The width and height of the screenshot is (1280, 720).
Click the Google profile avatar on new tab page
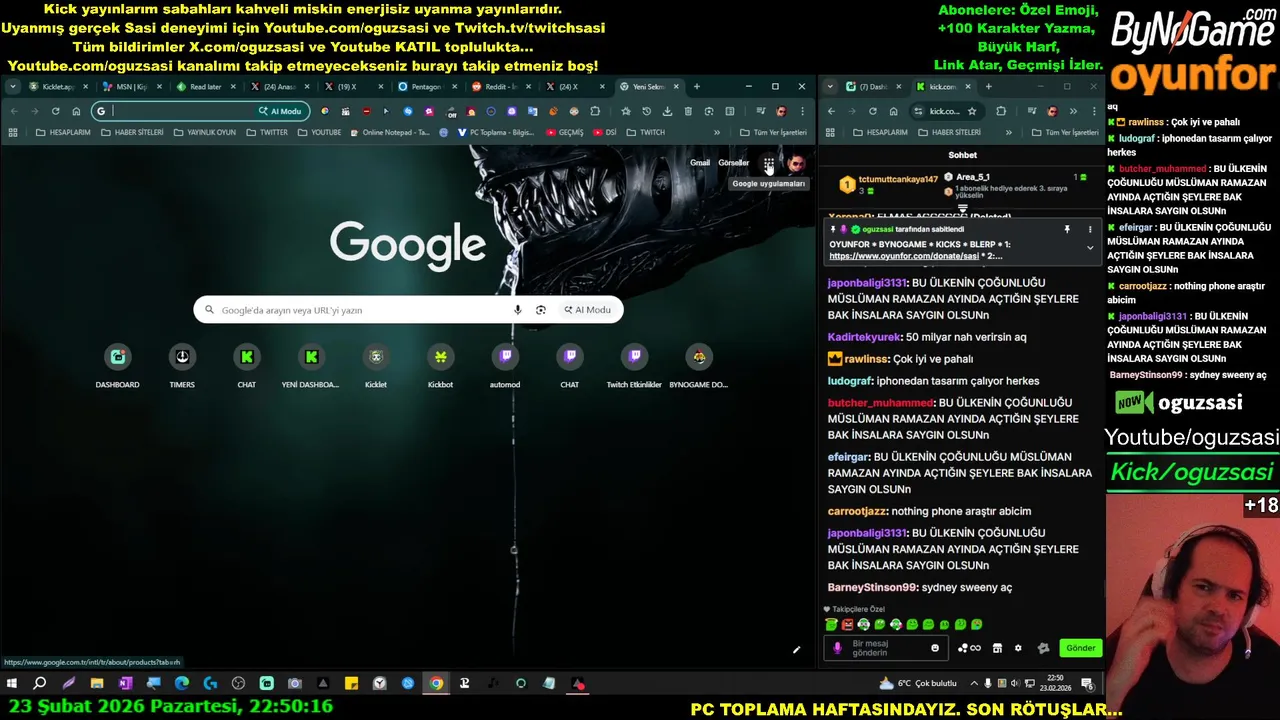tap(796, 163)
